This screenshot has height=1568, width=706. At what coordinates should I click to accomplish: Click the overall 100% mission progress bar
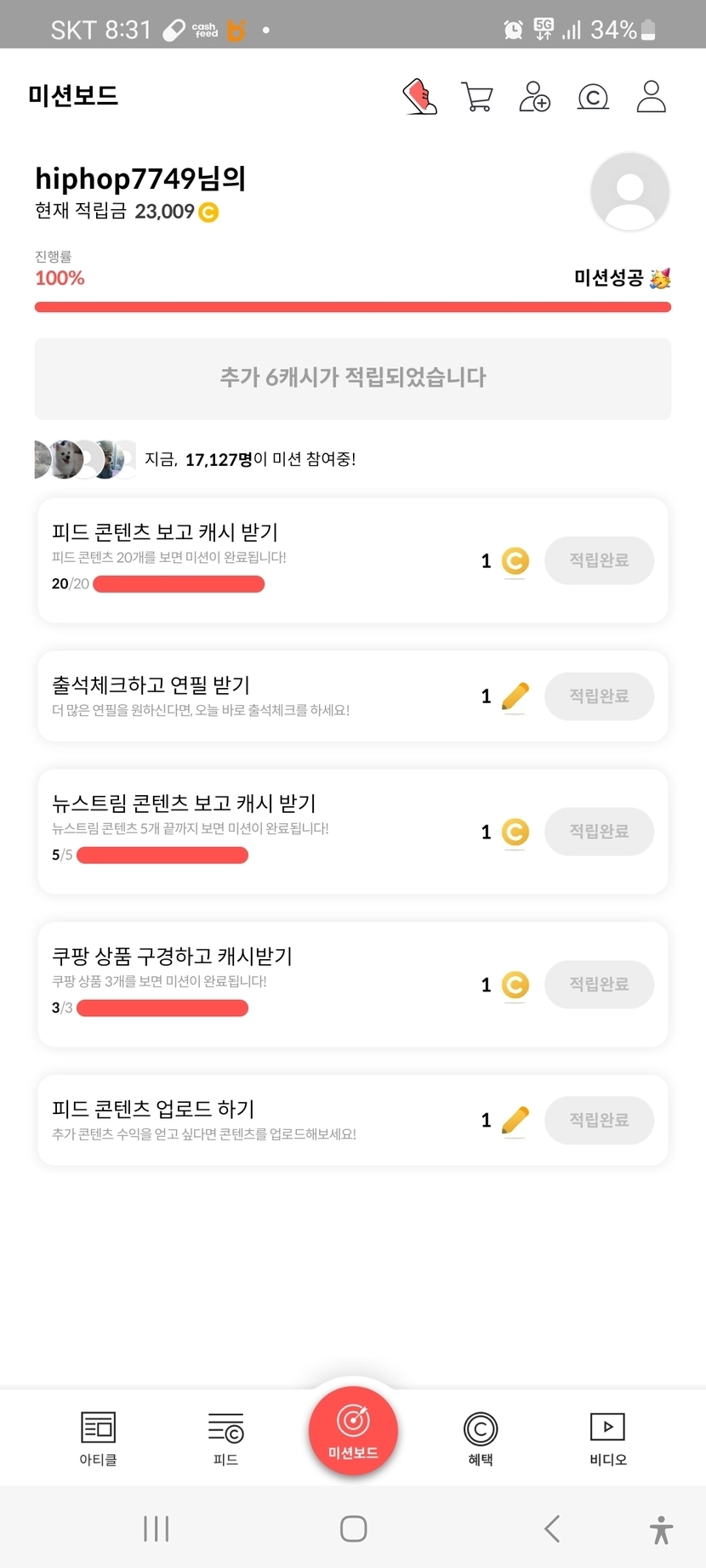click(x=353, y=307)
